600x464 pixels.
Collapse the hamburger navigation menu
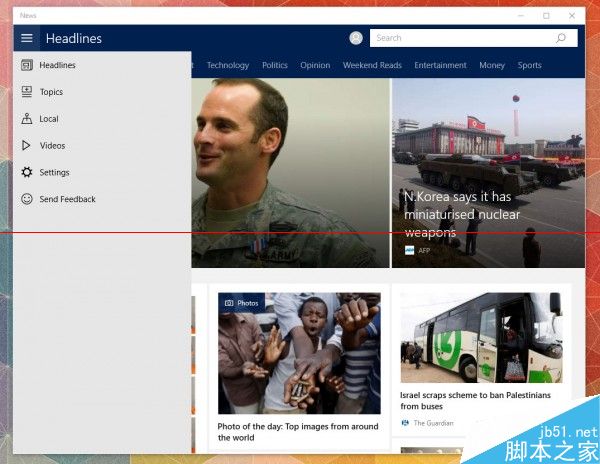[26, 38]
